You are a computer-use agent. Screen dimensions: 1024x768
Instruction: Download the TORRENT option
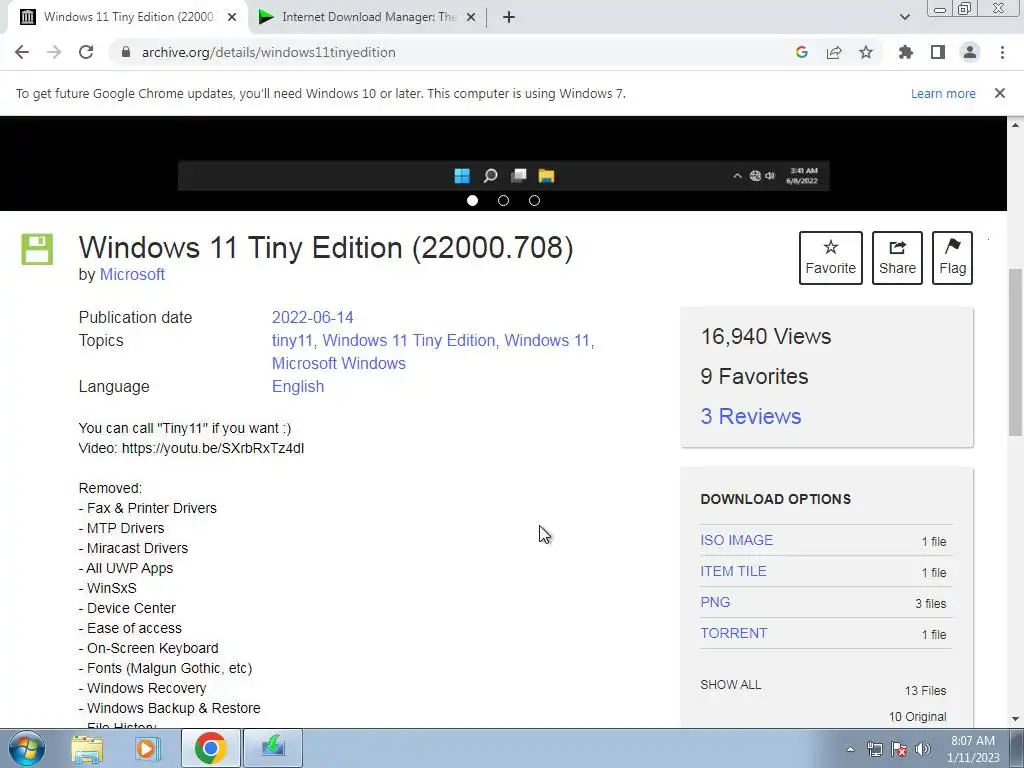[733, 633]
